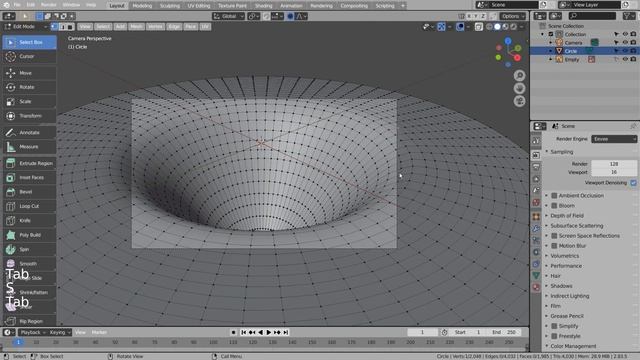Select the Measure tool
The image size is (640, 360).
pos(29,147)
